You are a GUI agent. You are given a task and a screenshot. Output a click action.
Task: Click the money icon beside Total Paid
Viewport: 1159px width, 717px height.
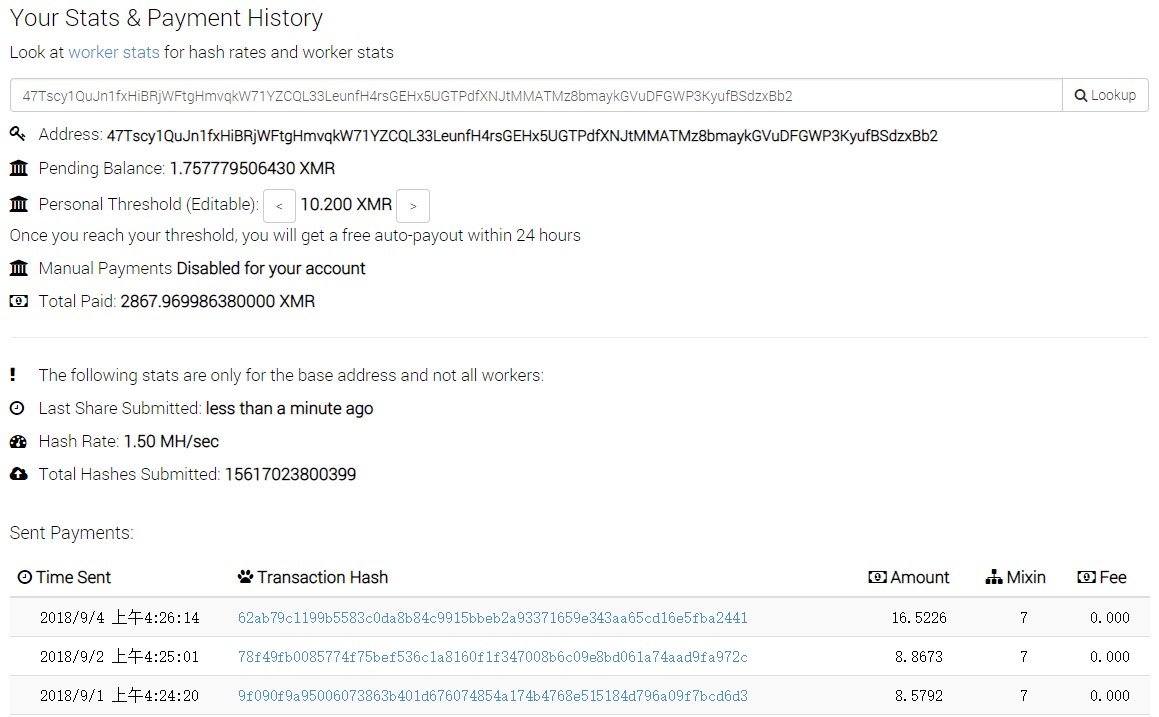pos(18,301)
